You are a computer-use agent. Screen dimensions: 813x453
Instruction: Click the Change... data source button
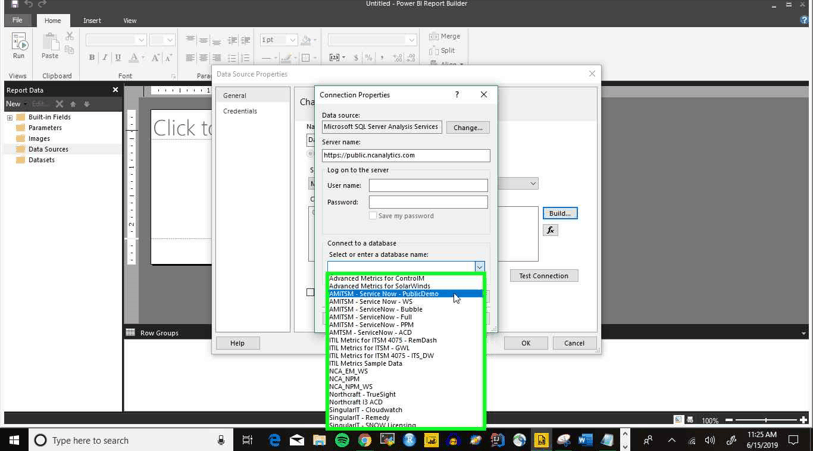pos(468,128)
